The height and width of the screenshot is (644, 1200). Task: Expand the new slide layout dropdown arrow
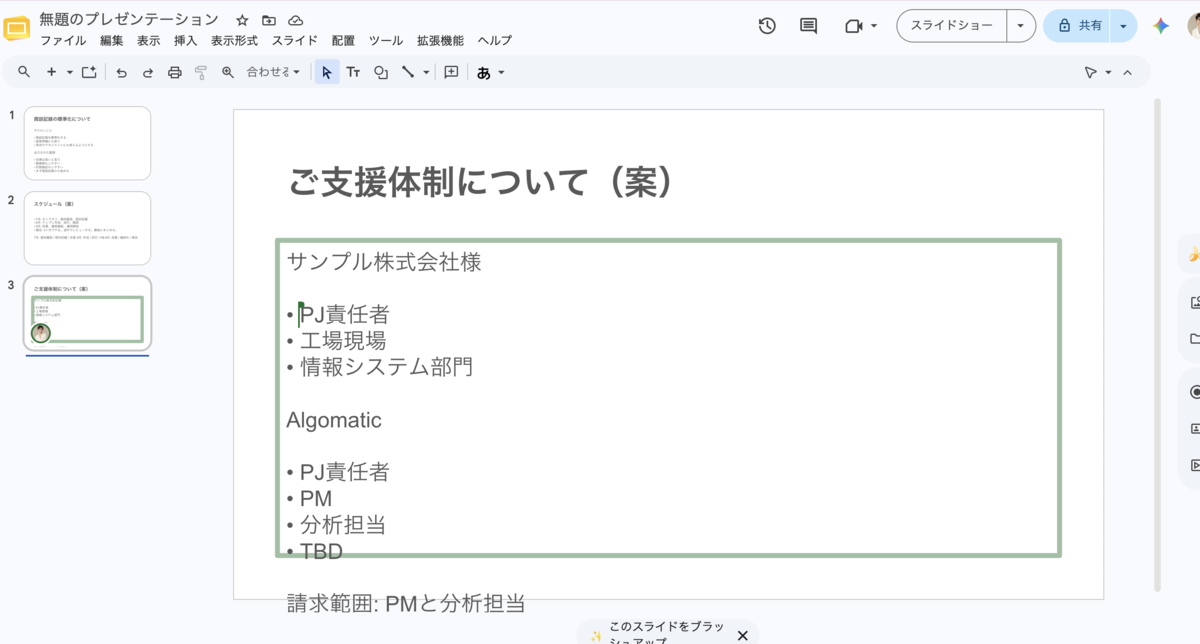[69, 72]
